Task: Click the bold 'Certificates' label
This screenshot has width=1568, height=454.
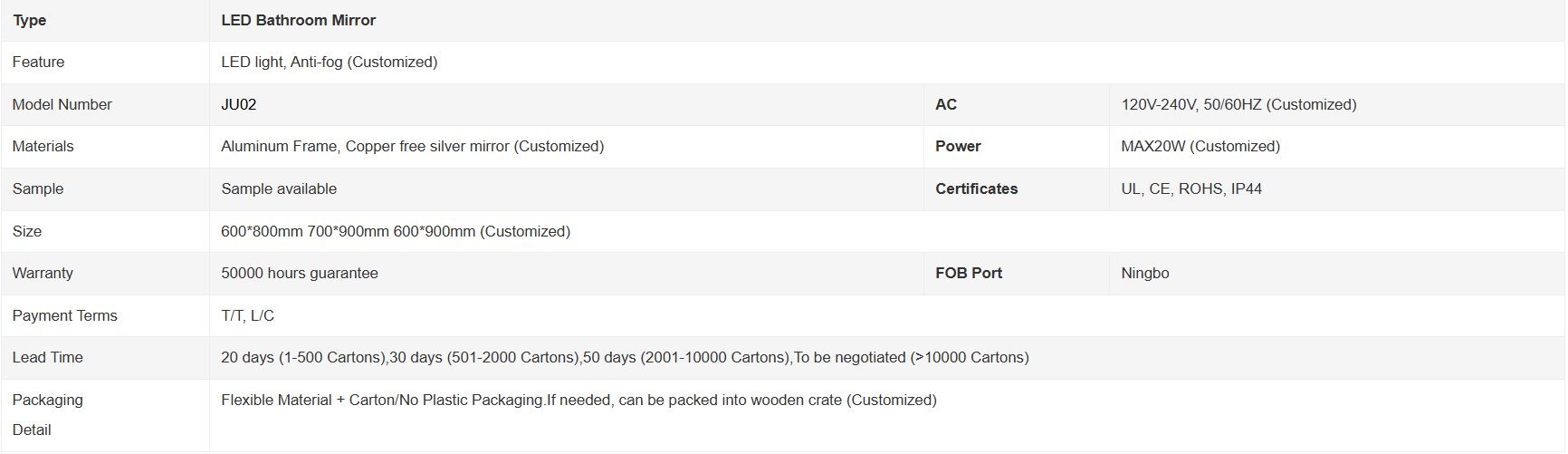Action: [977, 188]
